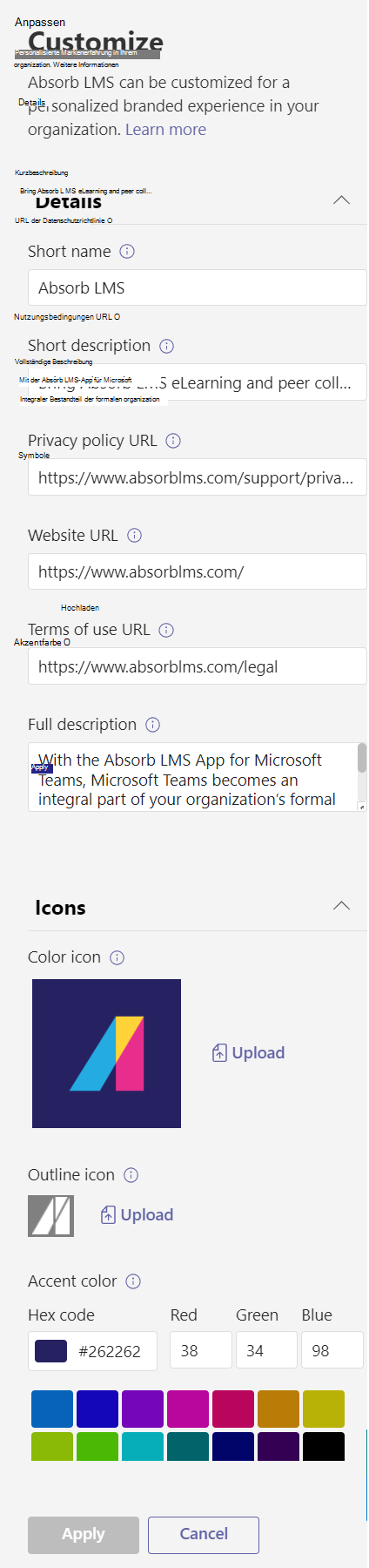The width and height of the screenshot is (369, 1568).
Task: Open the Learn more link
Action: click(x=165, y=130)
